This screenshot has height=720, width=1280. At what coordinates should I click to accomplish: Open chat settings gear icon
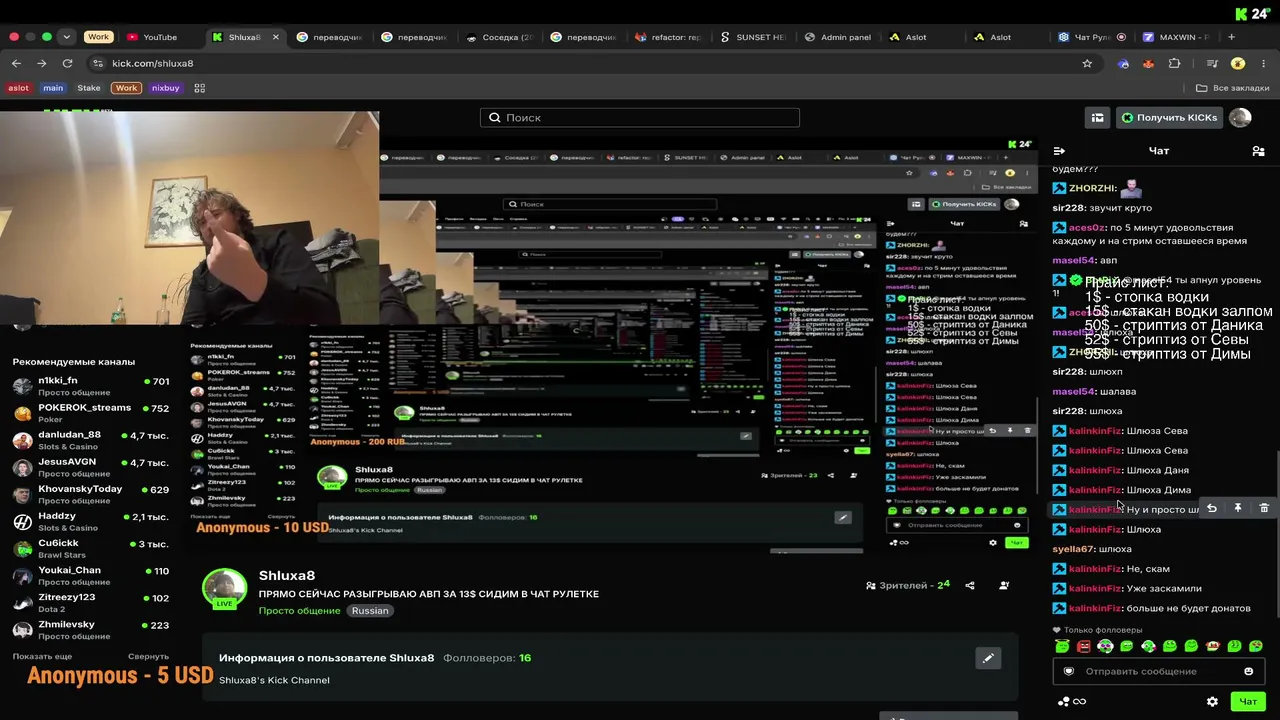pos(1212,702)
